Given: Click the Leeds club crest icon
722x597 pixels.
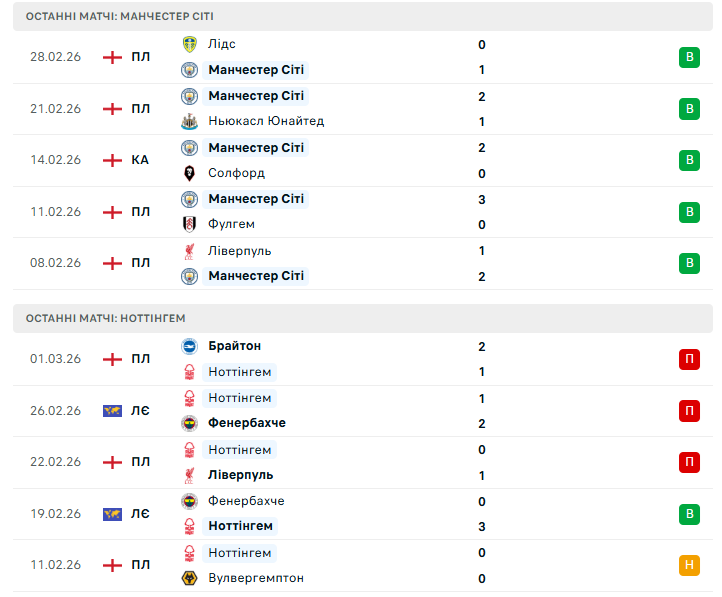Looking at the screenshot, I should (189, 44).
